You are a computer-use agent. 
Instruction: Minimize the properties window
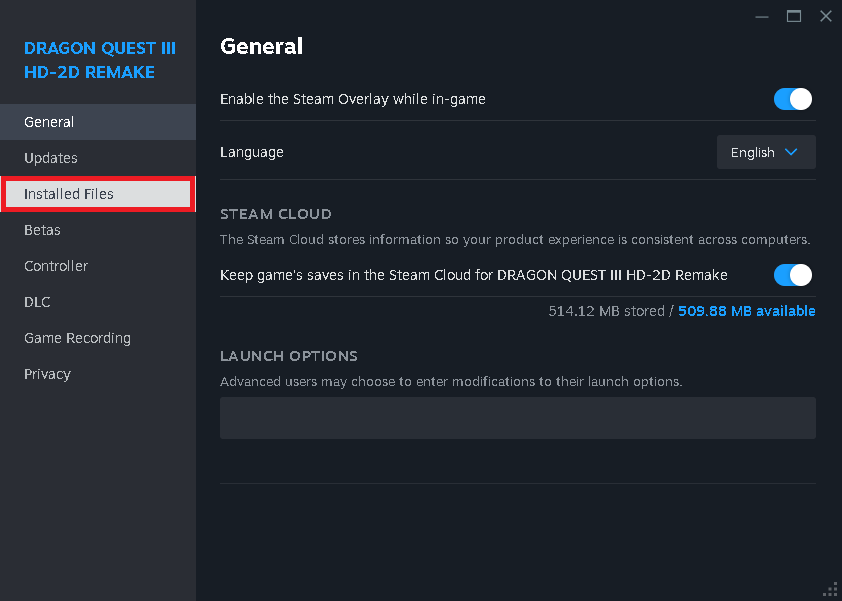762,16
